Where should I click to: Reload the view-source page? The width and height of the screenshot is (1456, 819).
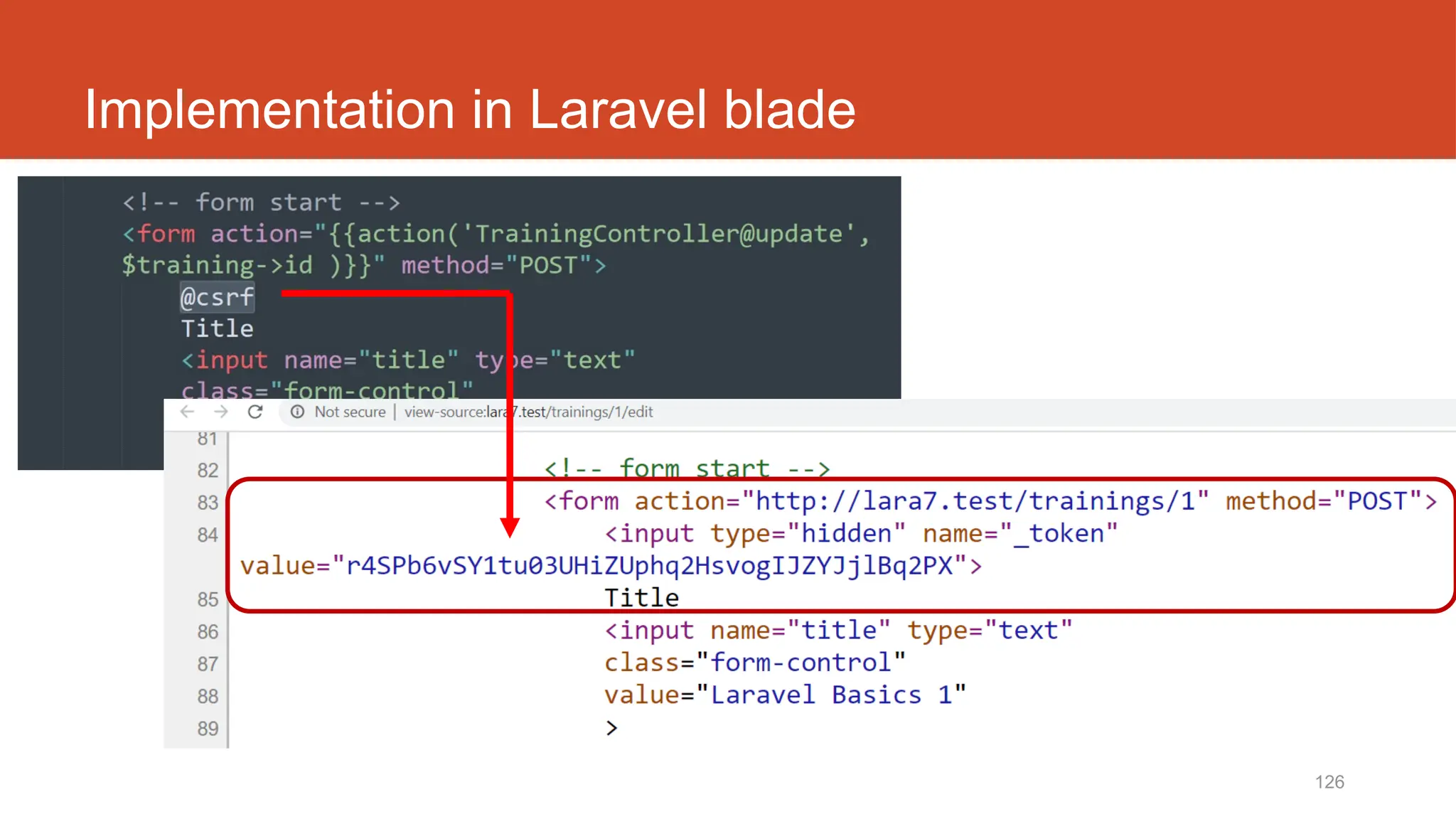click(x=255, y=412)
